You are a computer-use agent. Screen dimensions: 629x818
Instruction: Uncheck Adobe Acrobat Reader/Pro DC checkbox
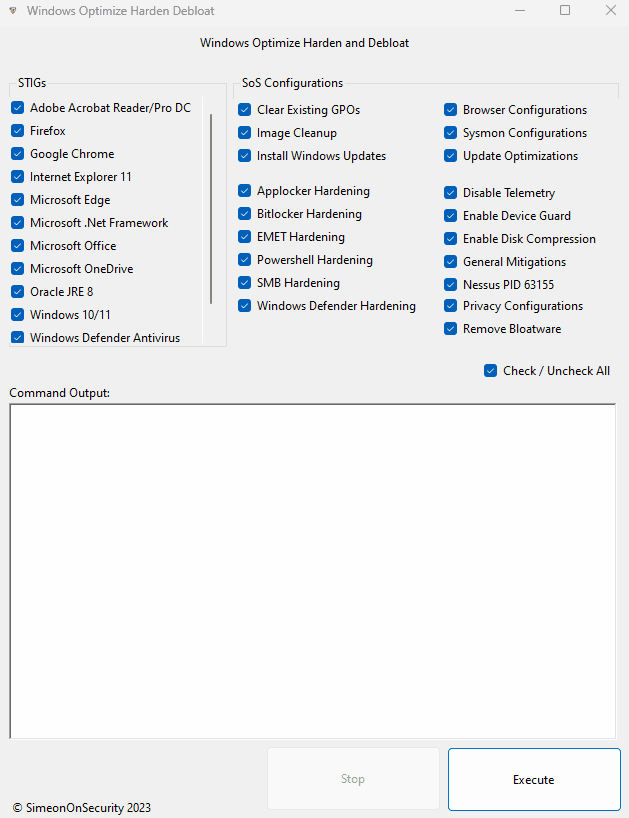click(18, 108)
